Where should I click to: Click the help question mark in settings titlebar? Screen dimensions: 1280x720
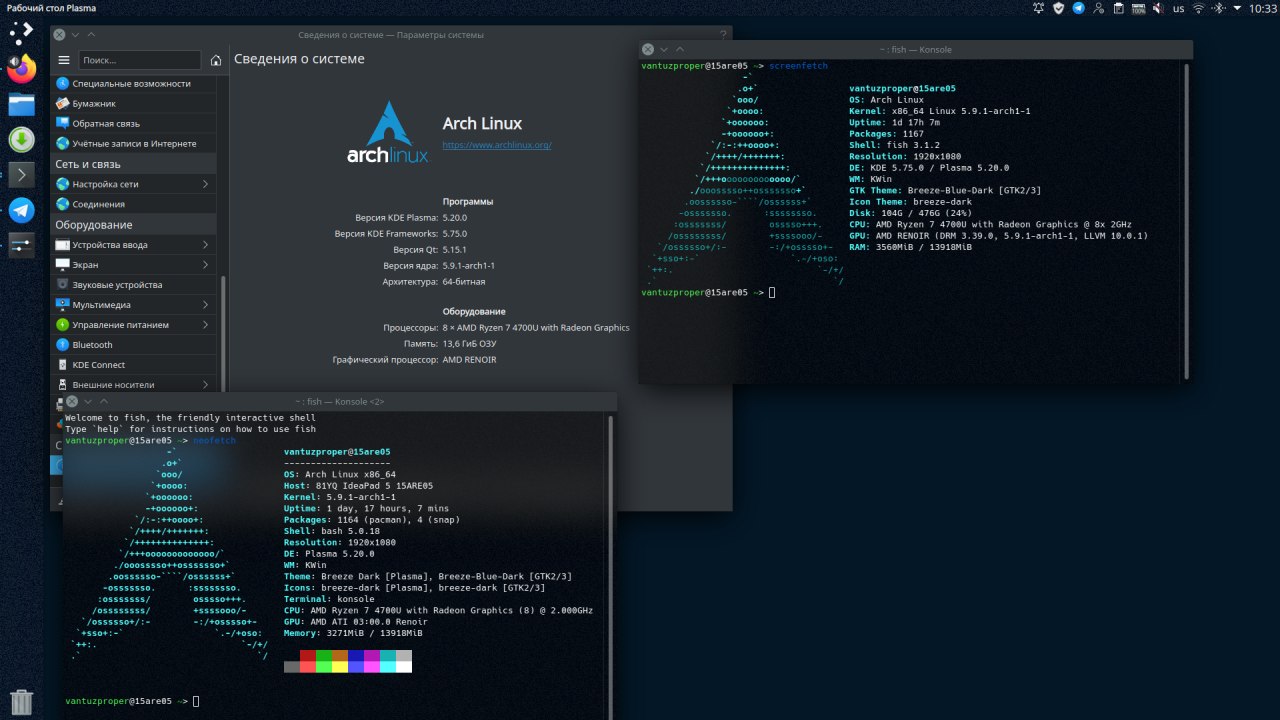point(723,35)
